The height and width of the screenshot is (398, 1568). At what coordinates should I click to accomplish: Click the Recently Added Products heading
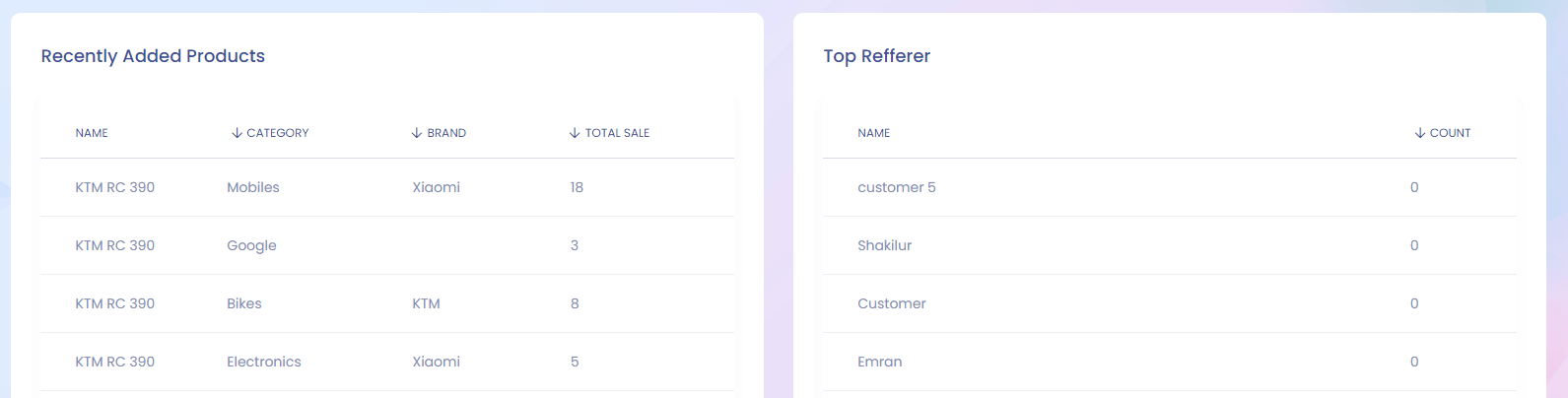pos(153,56)
